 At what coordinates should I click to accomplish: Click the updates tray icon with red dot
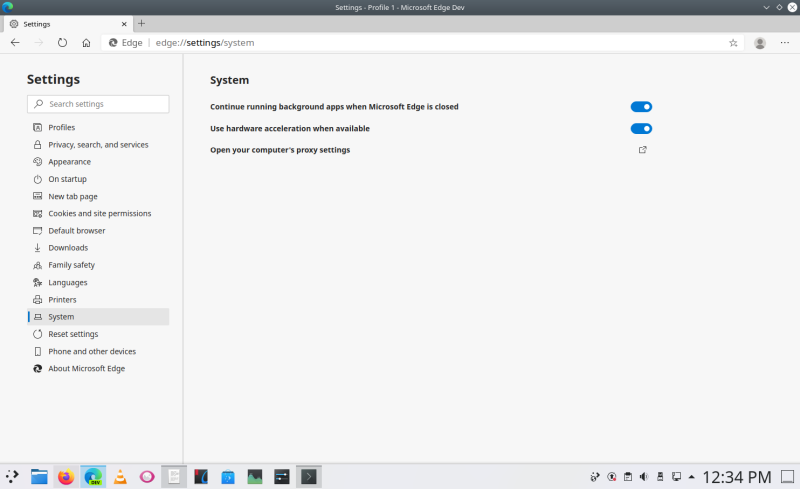[611, 477]
